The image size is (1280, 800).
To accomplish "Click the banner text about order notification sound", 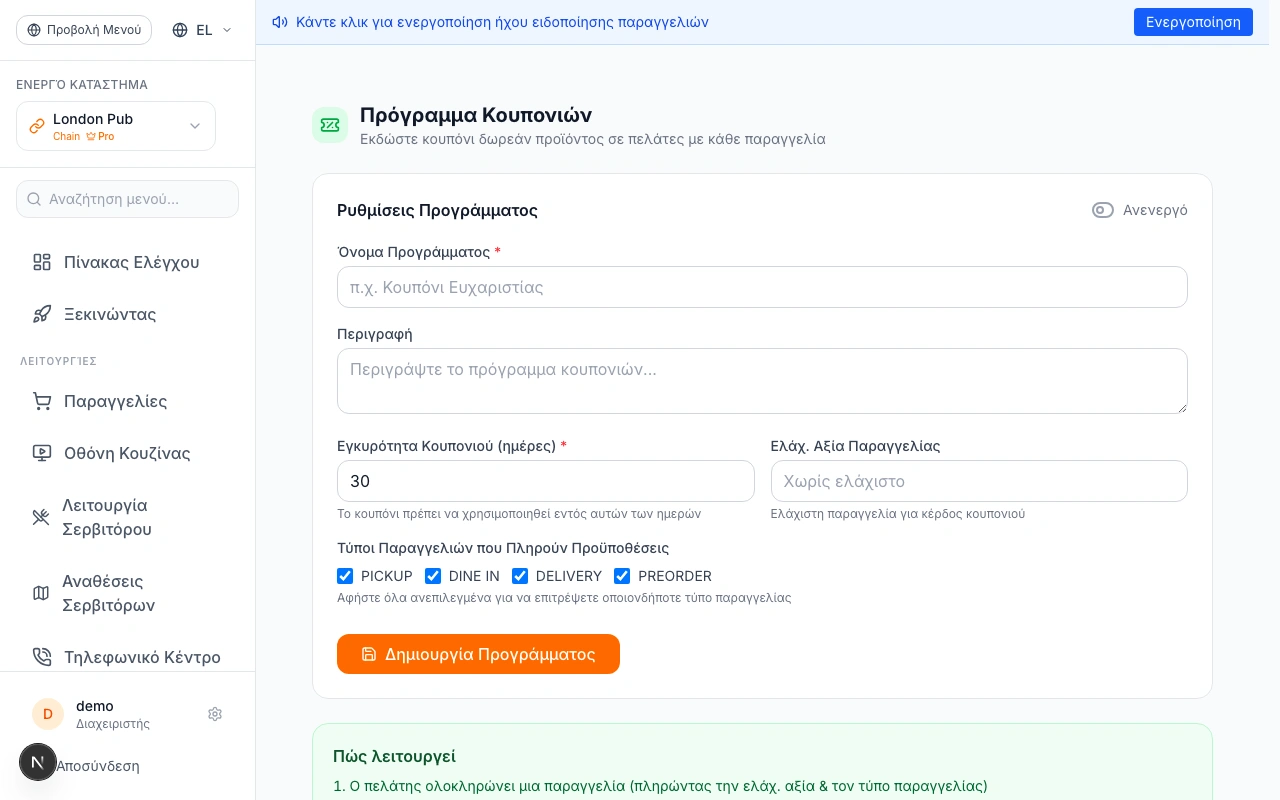I will [x=502, y=22].
